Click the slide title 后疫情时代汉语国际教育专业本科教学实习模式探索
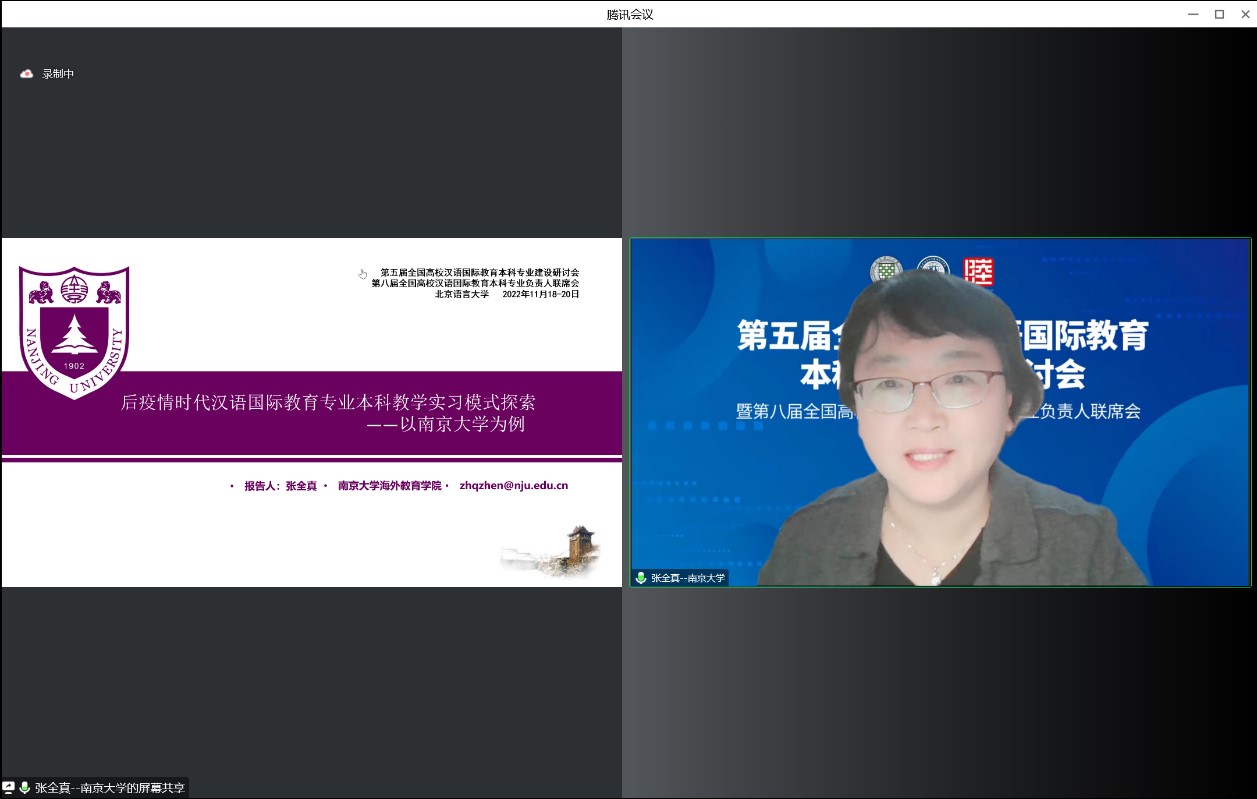Image resolution: width=1257 pixels, height=799 pixels. (x=328, y=402)
